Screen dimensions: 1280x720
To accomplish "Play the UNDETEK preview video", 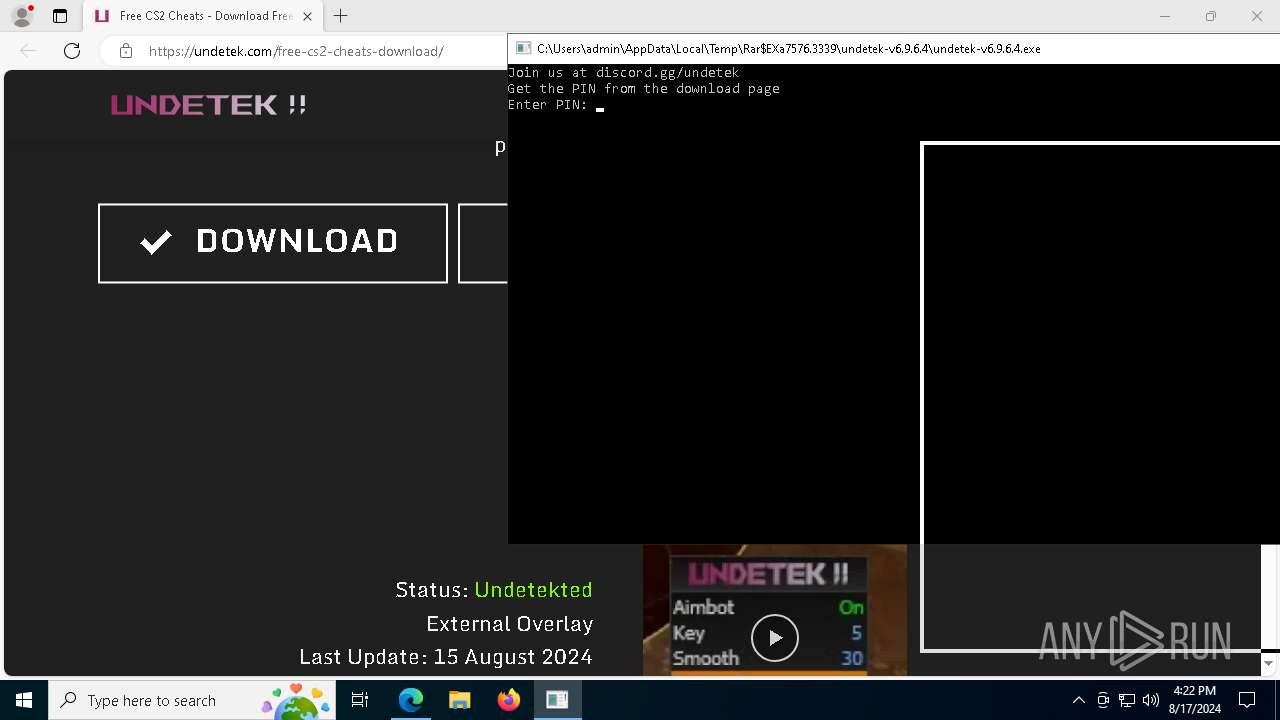I will (775, 637).
